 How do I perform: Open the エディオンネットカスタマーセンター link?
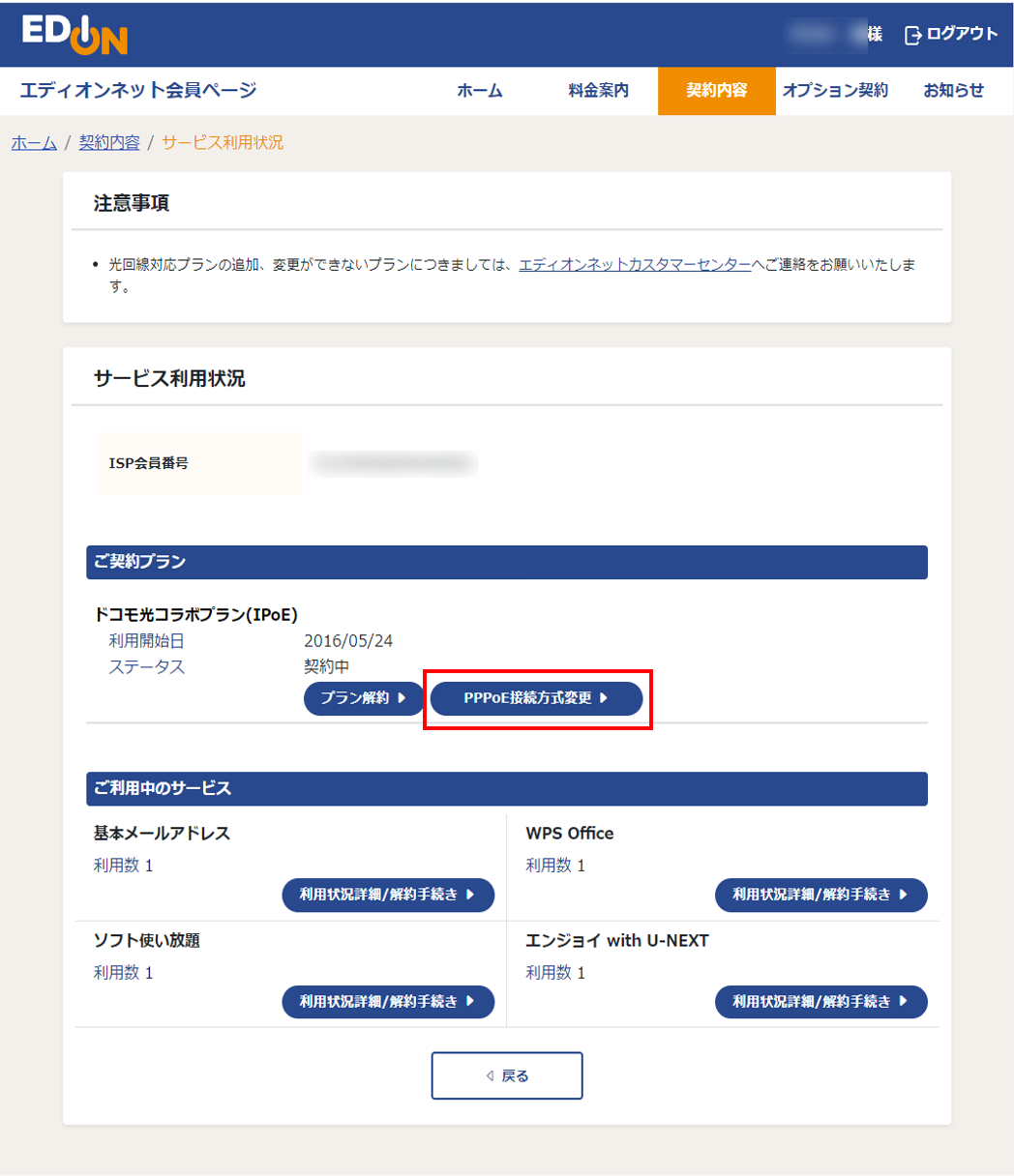(635, 264)
